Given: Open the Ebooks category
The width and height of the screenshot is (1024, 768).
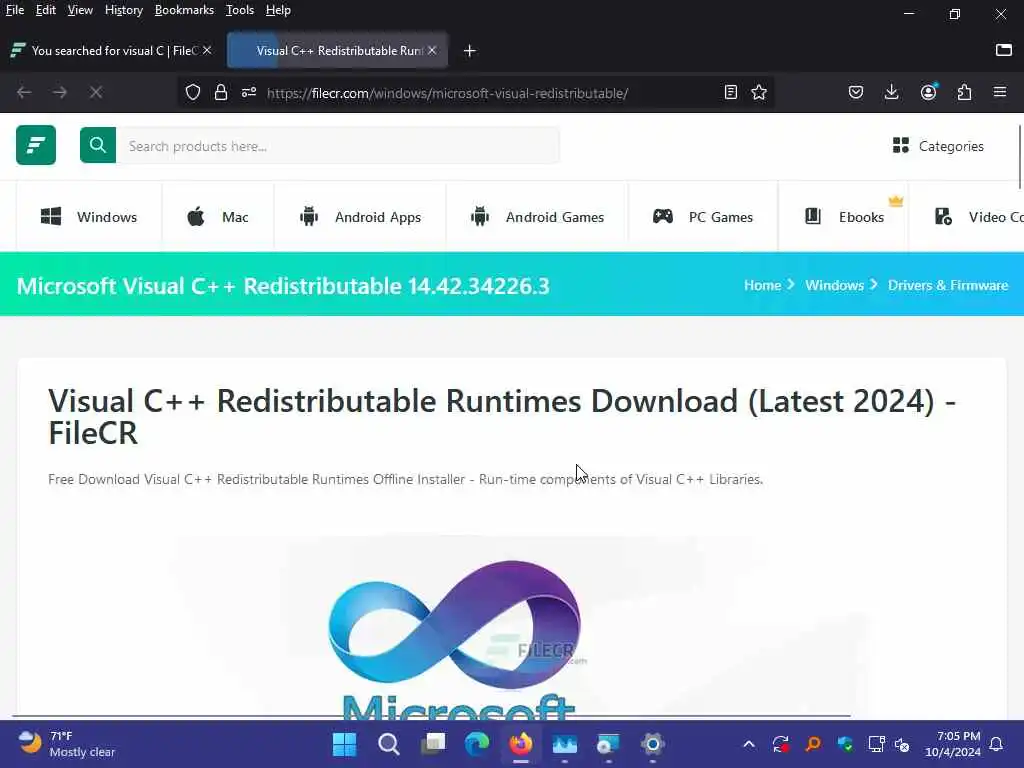Looking at the screenshot, I should (x=843, y=217).
